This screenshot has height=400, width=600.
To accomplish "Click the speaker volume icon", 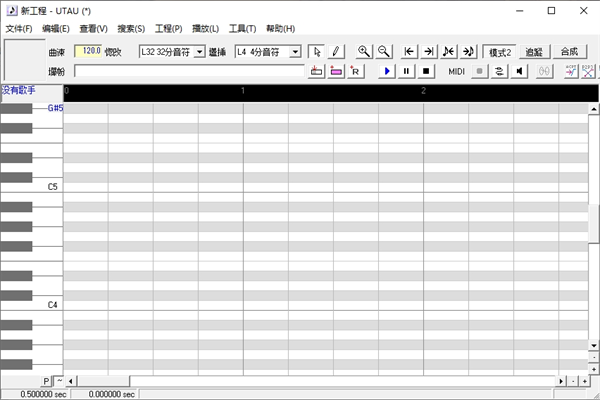I will pyautogui.click(x=520, y=71).
